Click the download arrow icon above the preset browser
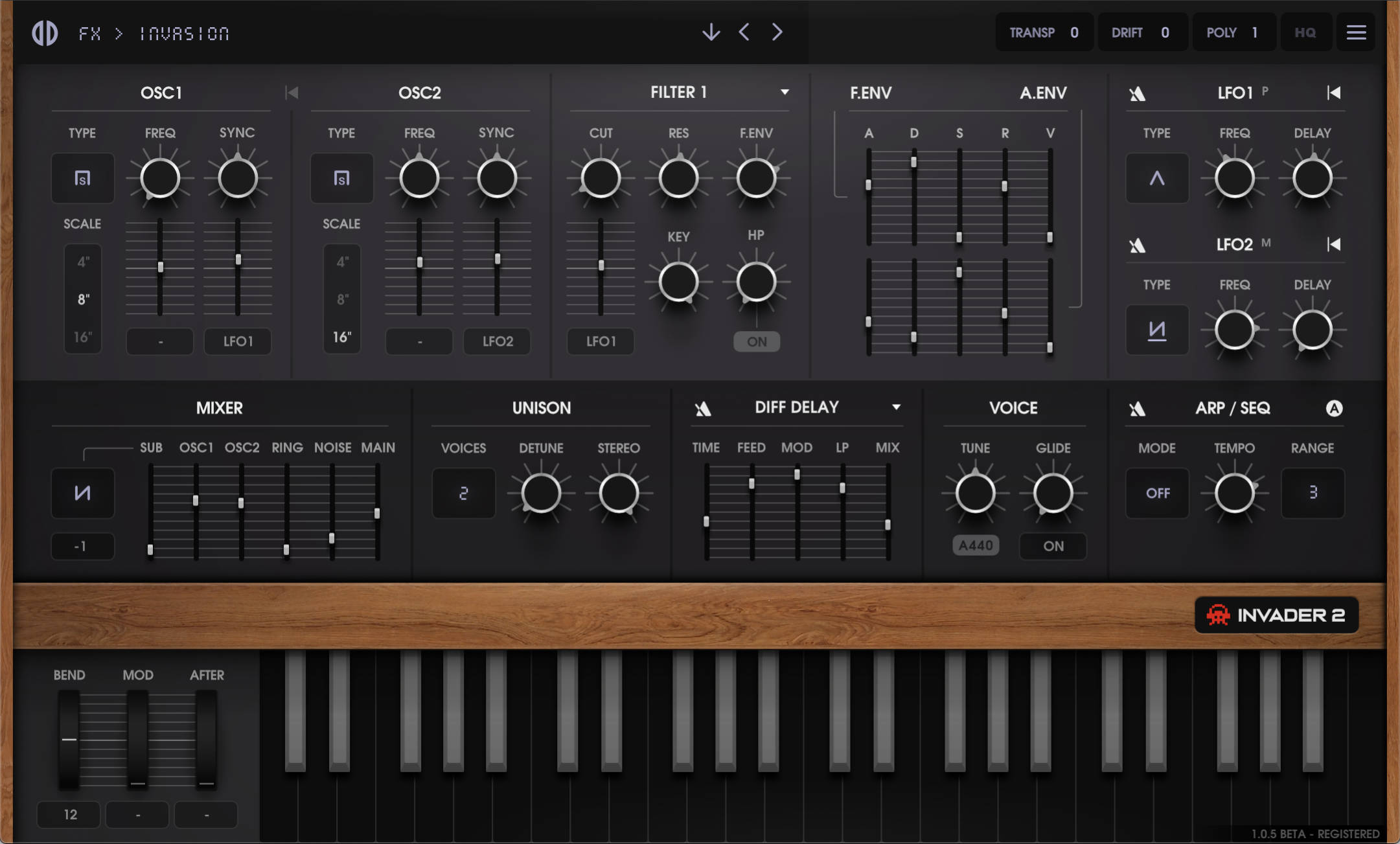The width and height of the screenshot is (1400, 844). (x=711, y=32)
